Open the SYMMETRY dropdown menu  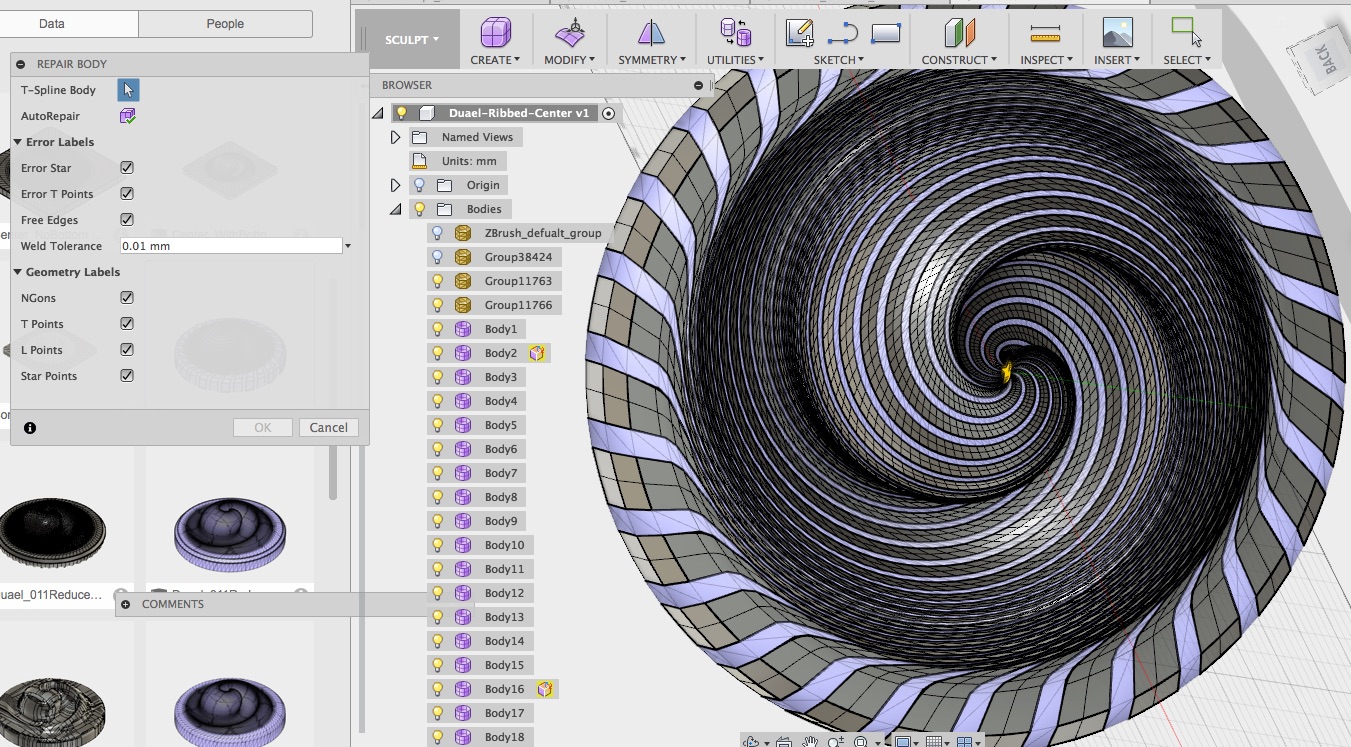point(652,60)
